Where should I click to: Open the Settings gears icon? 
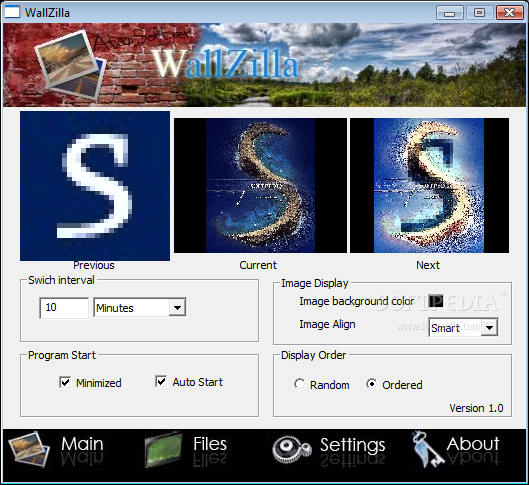pos(292,450)
